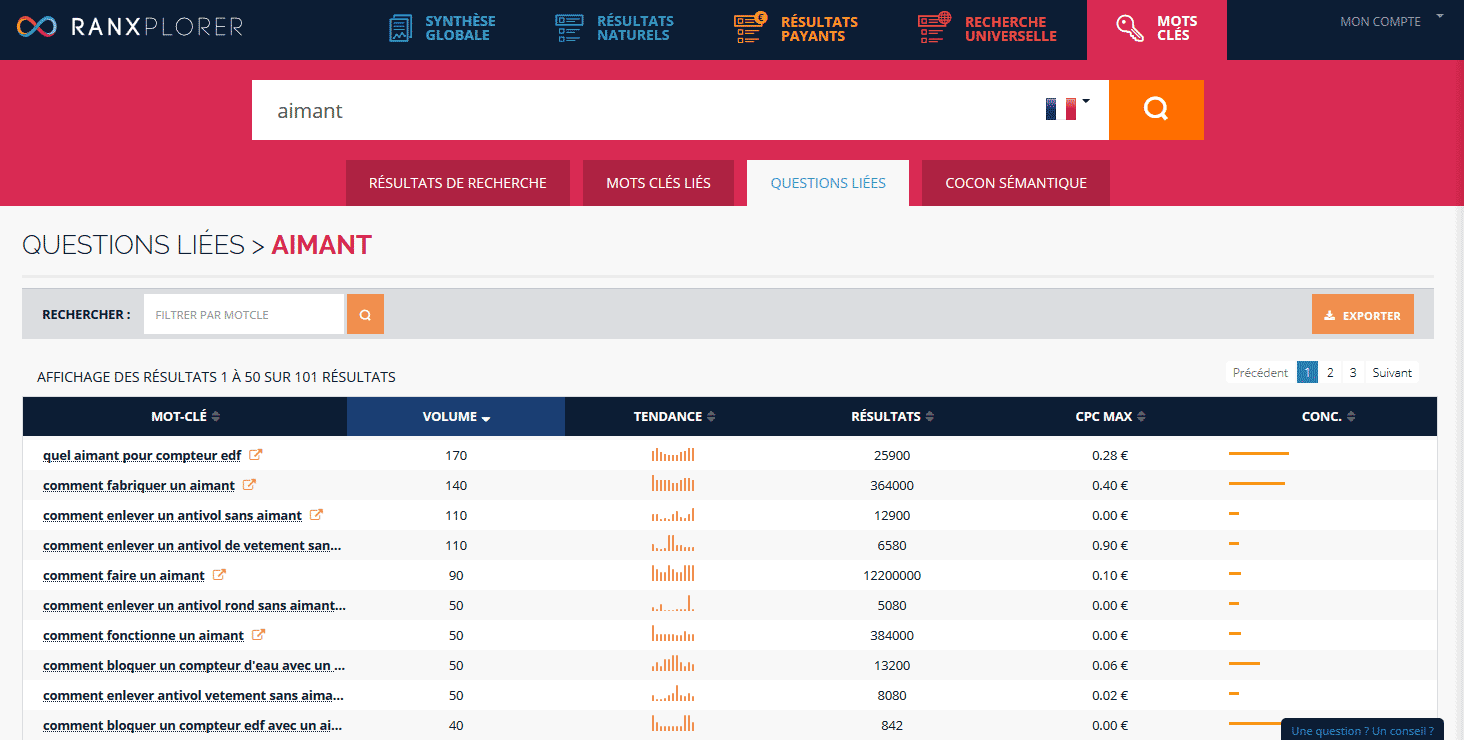1464x740 pixels.
Task: Open the country flag dropdown arrow
Action: tap(1086, 101)
